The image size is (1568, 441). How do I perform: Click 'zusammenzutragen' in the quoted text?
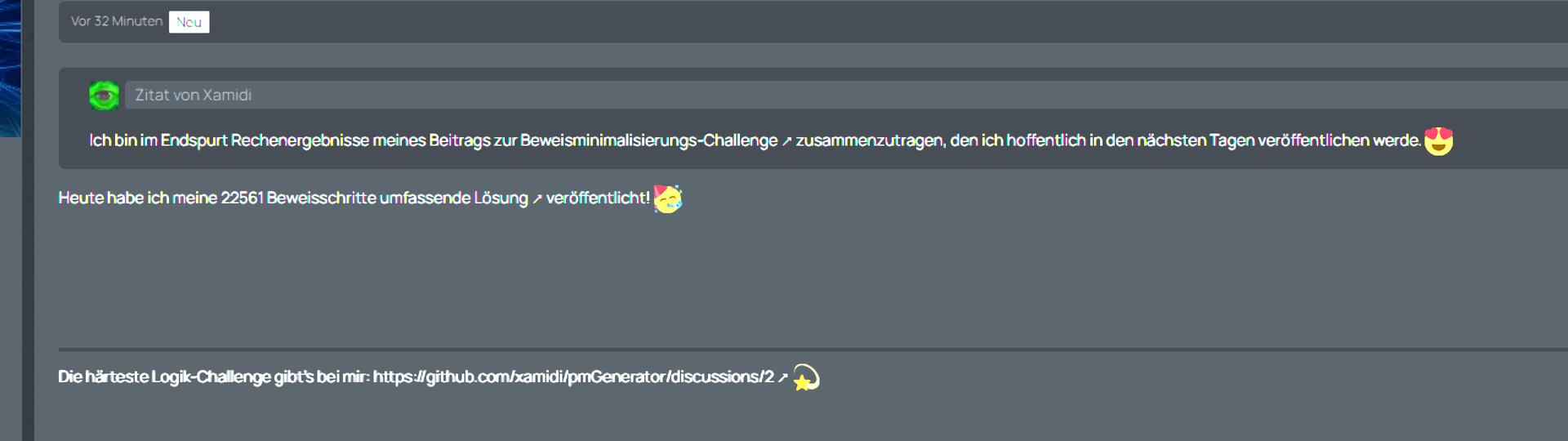pos(870,140)
